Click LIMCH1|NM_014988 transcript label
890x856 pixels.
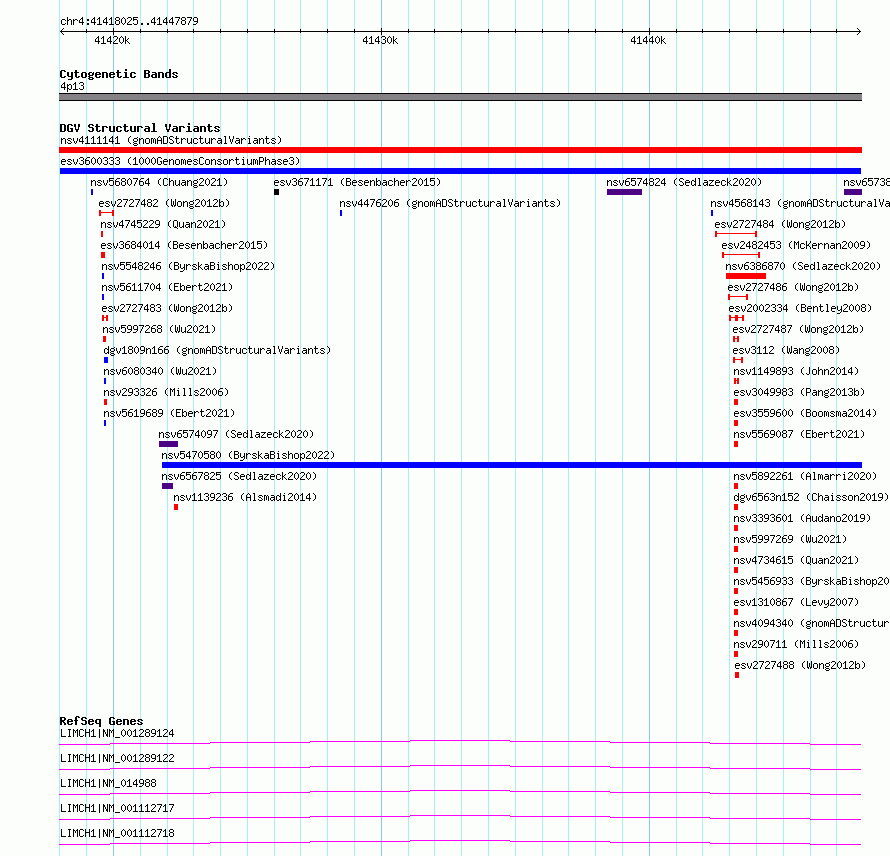pyautogui.click(x=108, y=783)
